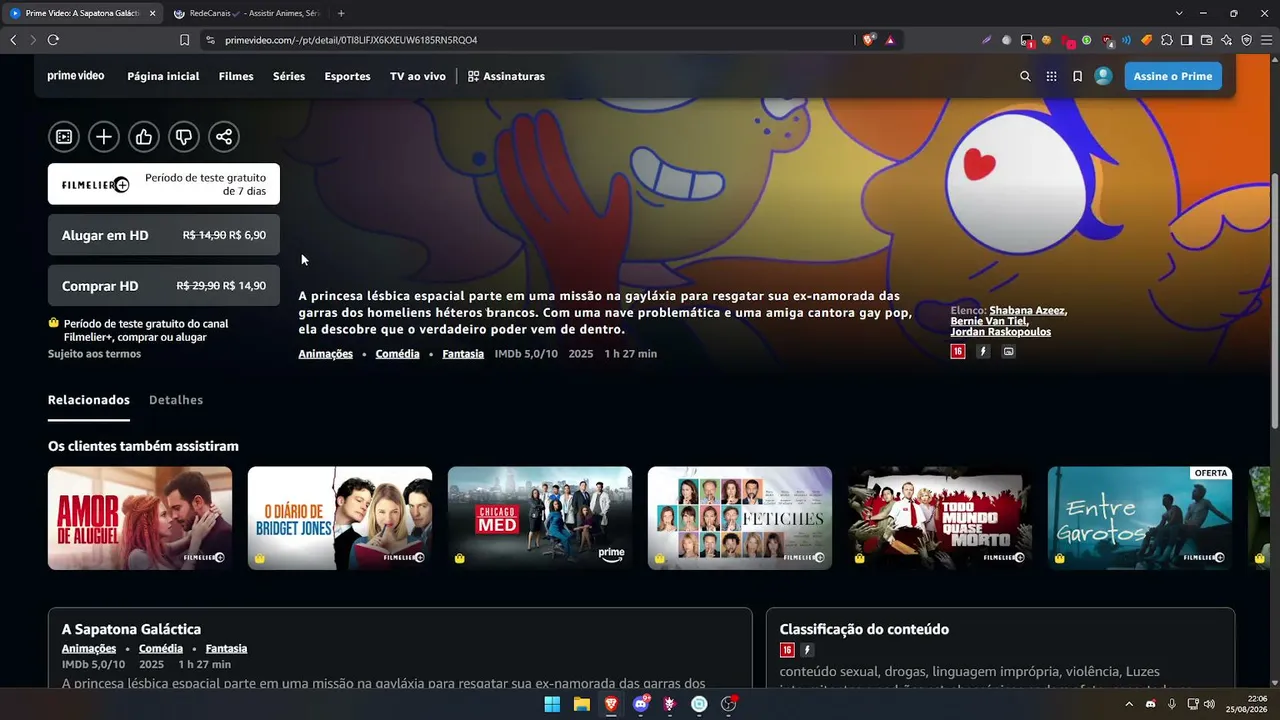1280x720 pixels.
Task: Open the Brave VPN shield icon
Action: point(1246,40)
